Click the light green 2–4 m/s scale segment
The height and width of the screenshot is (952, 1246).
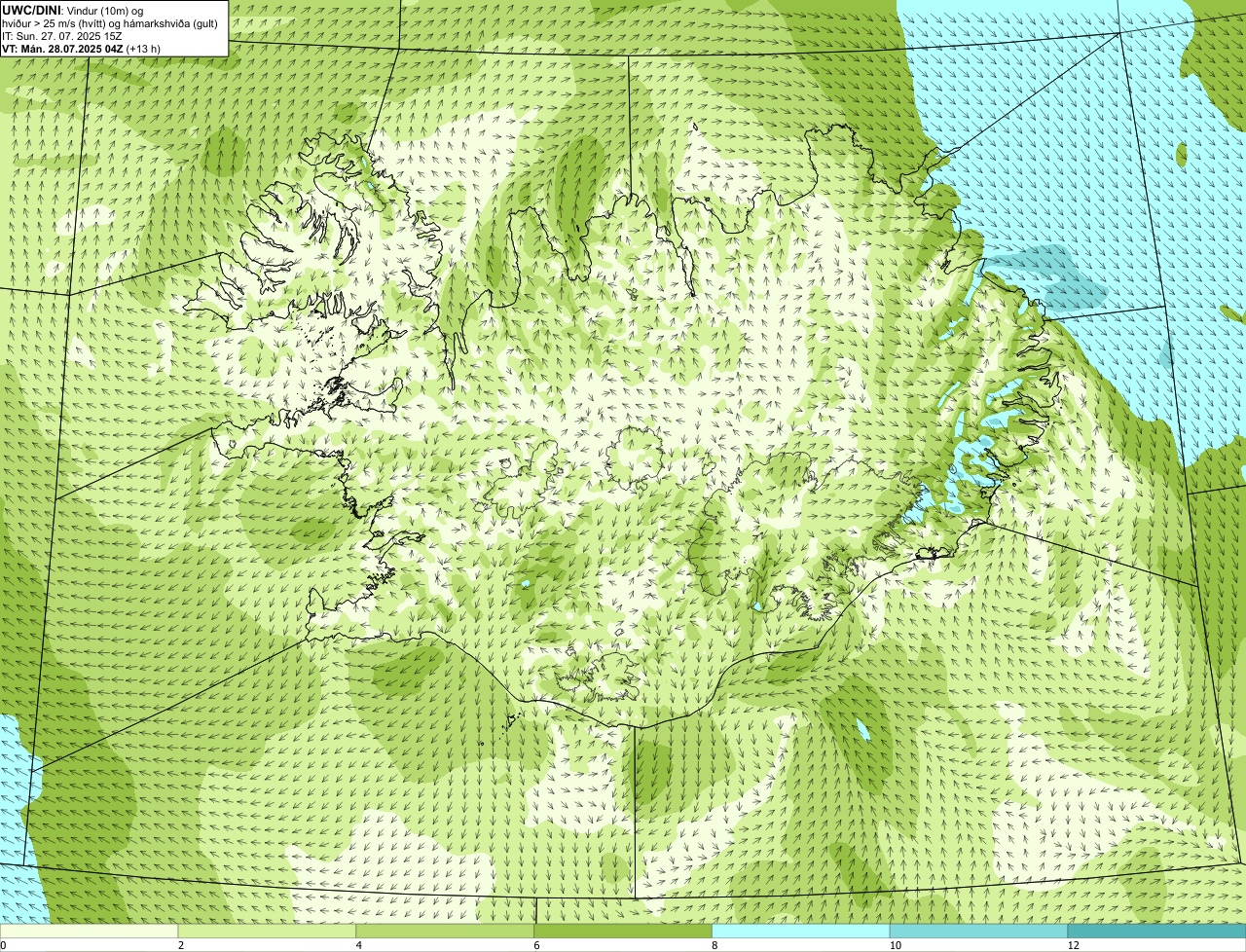pos(268,932)
